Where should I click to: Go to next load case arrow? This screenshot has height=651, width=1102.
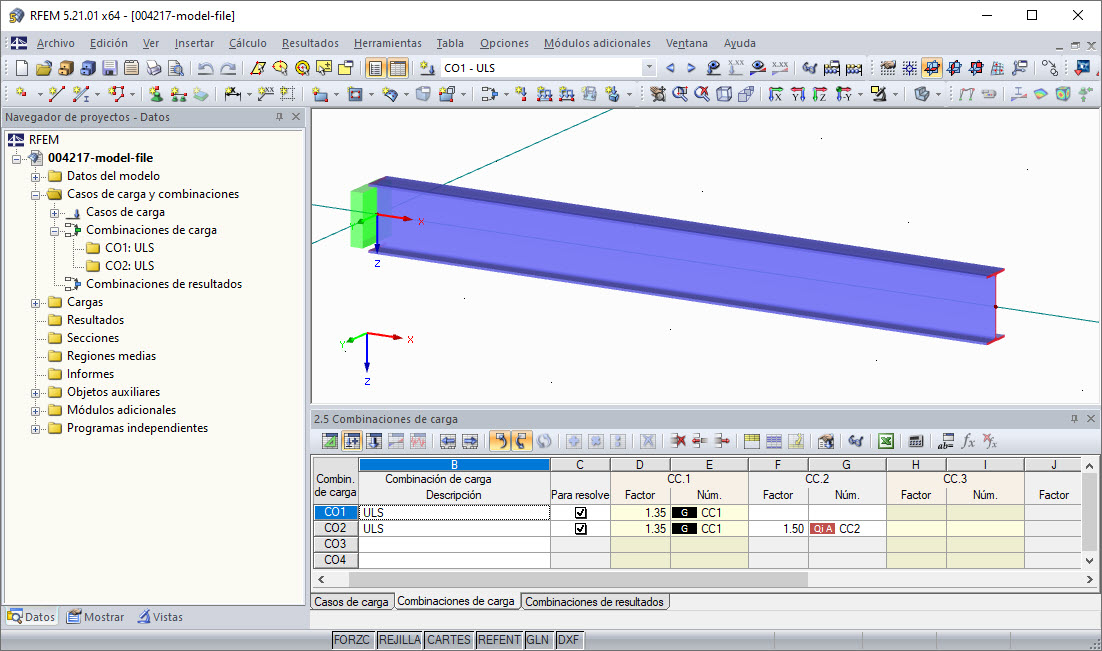pyautogui.click(x=691, y=68)
